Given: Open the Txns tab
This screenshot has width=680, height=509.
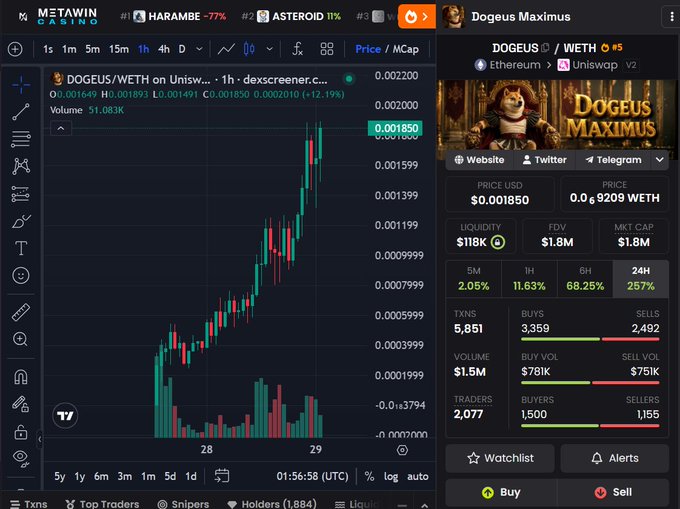Looking at the screenshot, I should pyautogui.click(x=29, y=504).
